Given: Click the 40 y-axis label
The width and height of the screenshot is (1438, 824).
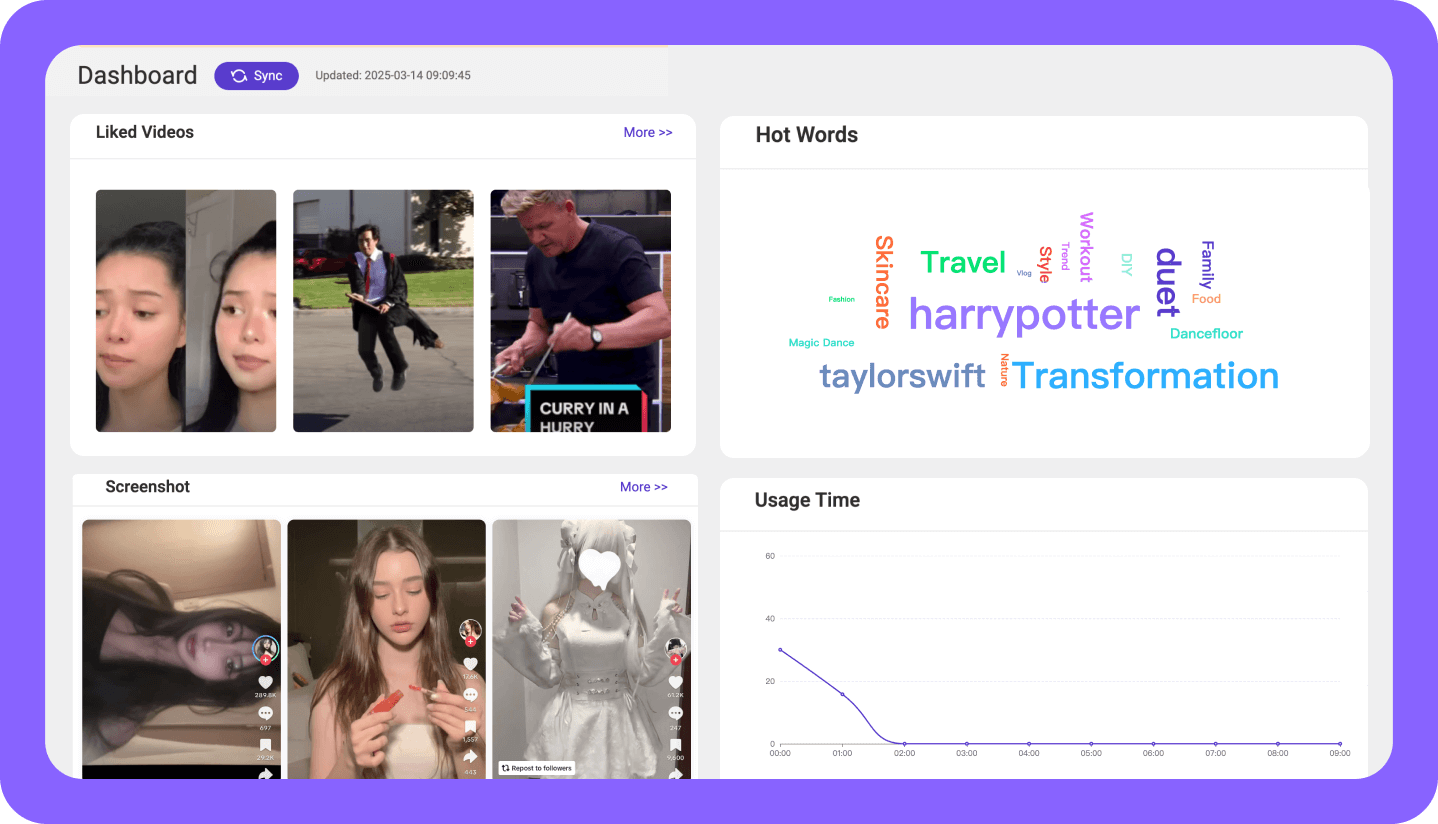Looking at the screenshot, I should pyautogui.click(x=770, y=619).
